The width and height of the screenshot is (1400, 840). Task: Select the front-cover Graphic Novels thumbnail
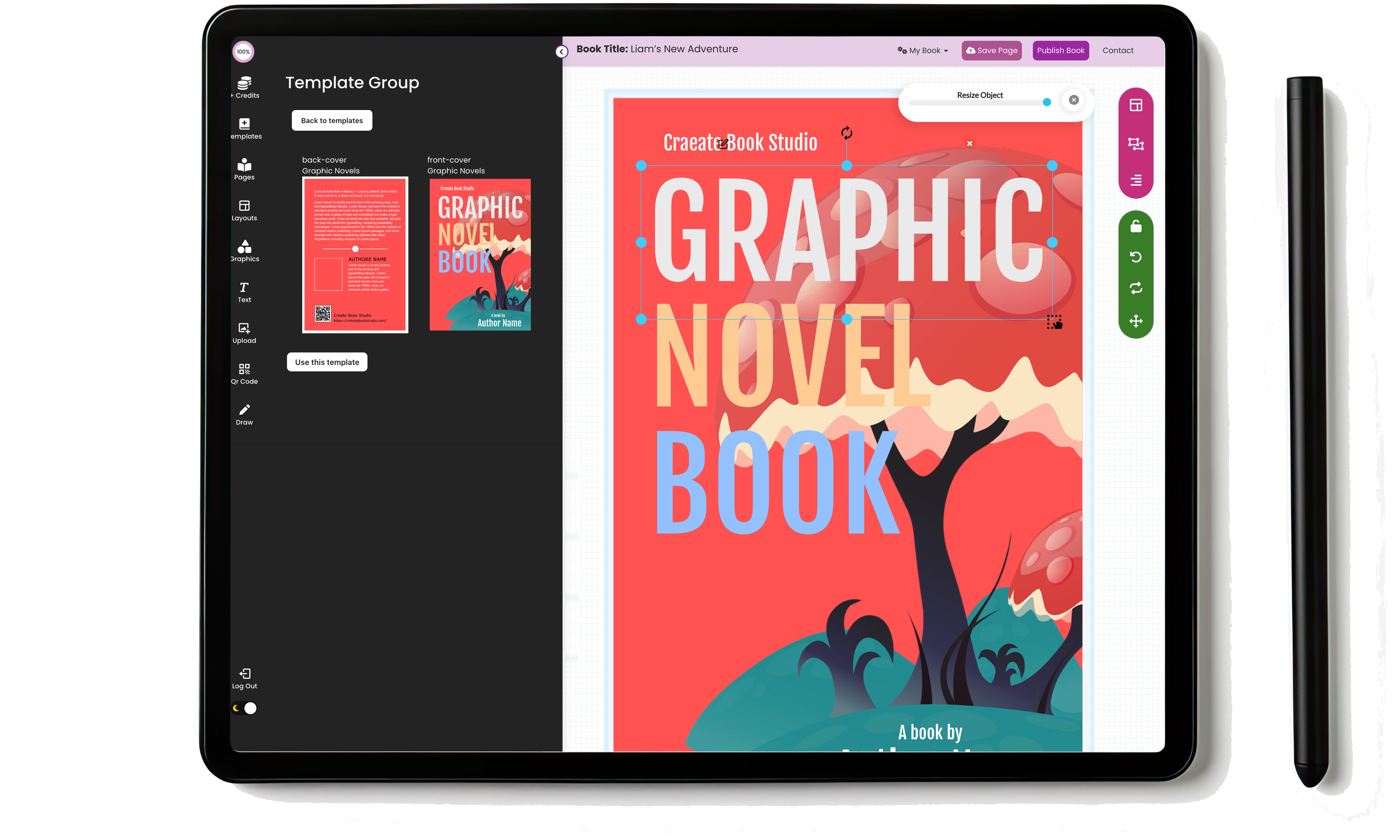tap(480, 255)
